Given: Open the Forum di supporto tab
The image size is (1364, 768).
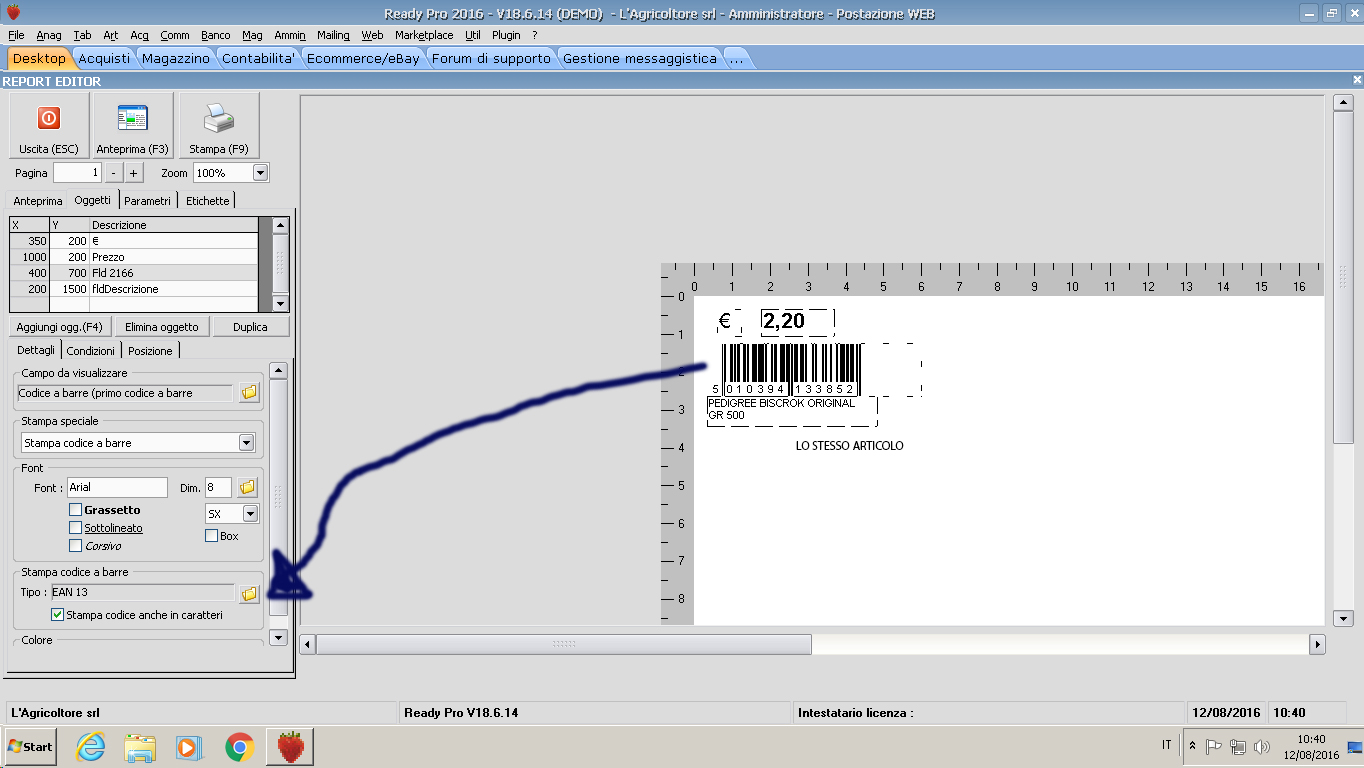Looking at the screenshot, I should [491, 58].
